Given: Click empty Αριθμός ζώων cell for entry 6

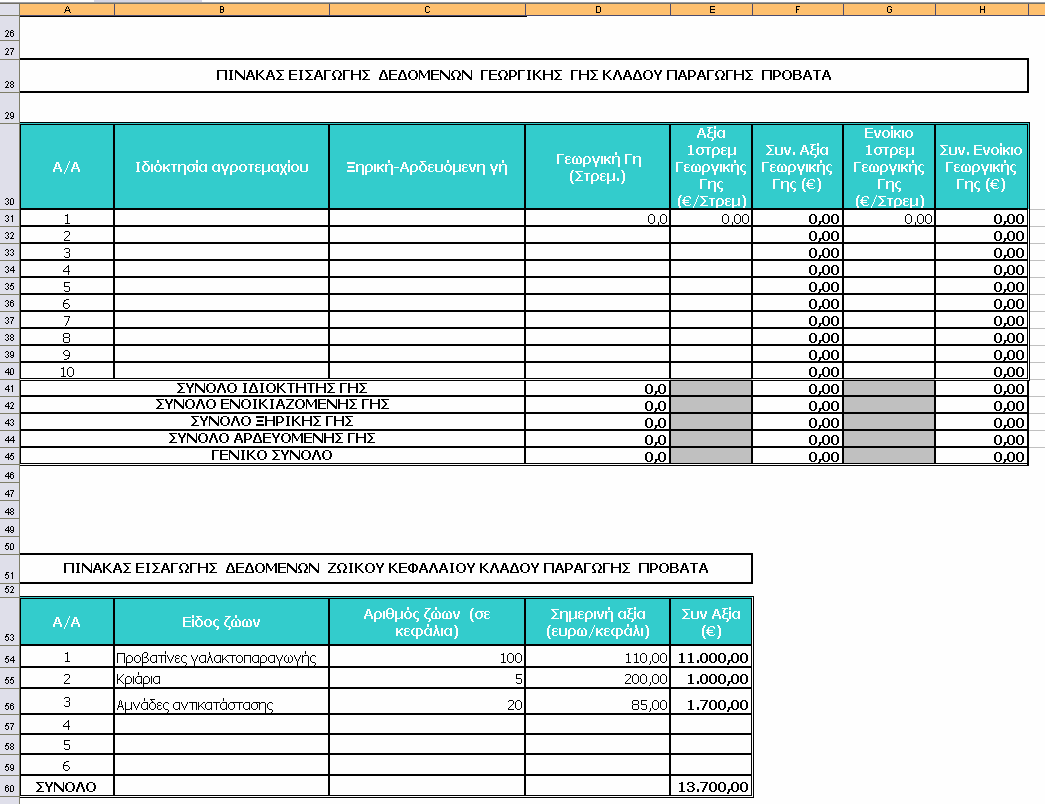Looking at the screenshot, I should pos(427,765).
